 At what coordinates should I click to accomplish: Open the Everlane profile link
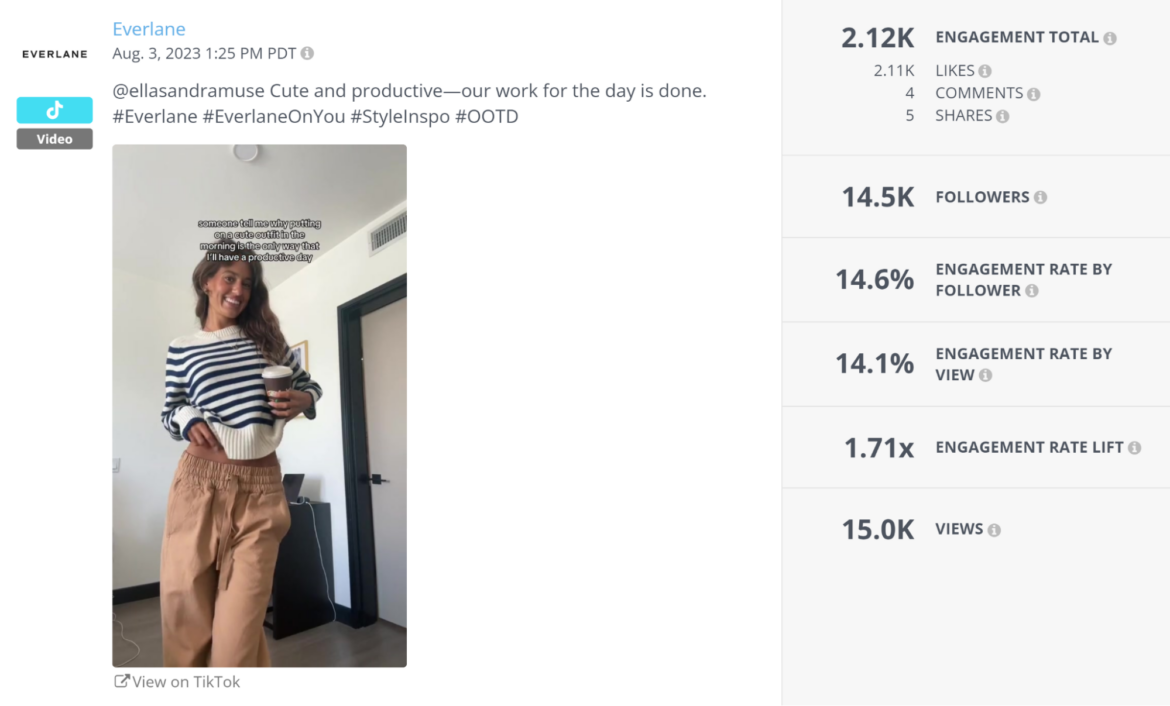click(x=149, y=29)
